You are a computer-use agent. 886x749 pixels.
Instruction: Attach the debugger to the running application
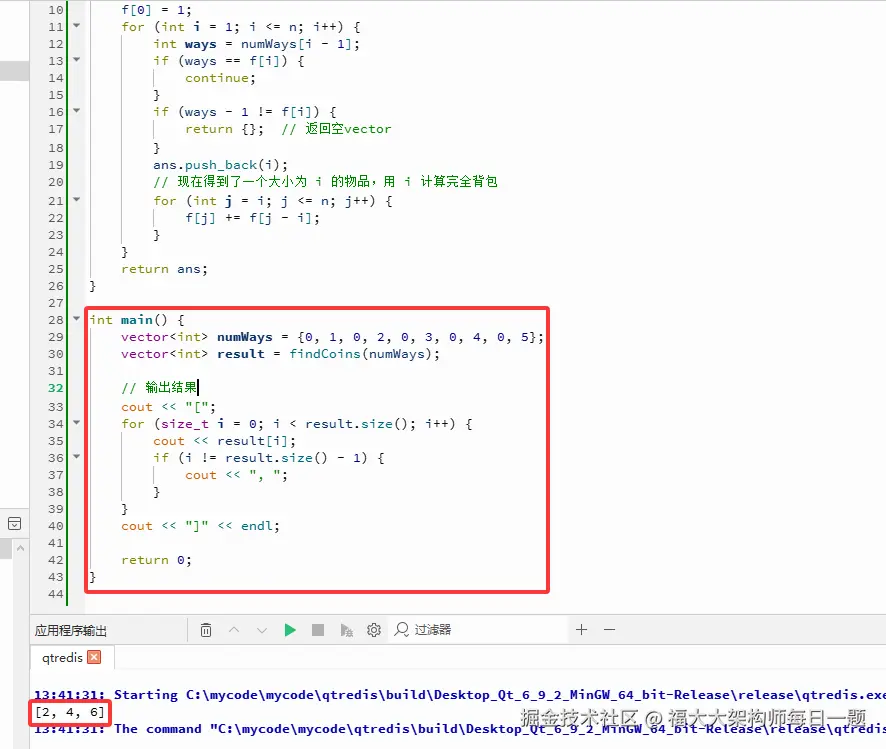[x=346, y=630]
